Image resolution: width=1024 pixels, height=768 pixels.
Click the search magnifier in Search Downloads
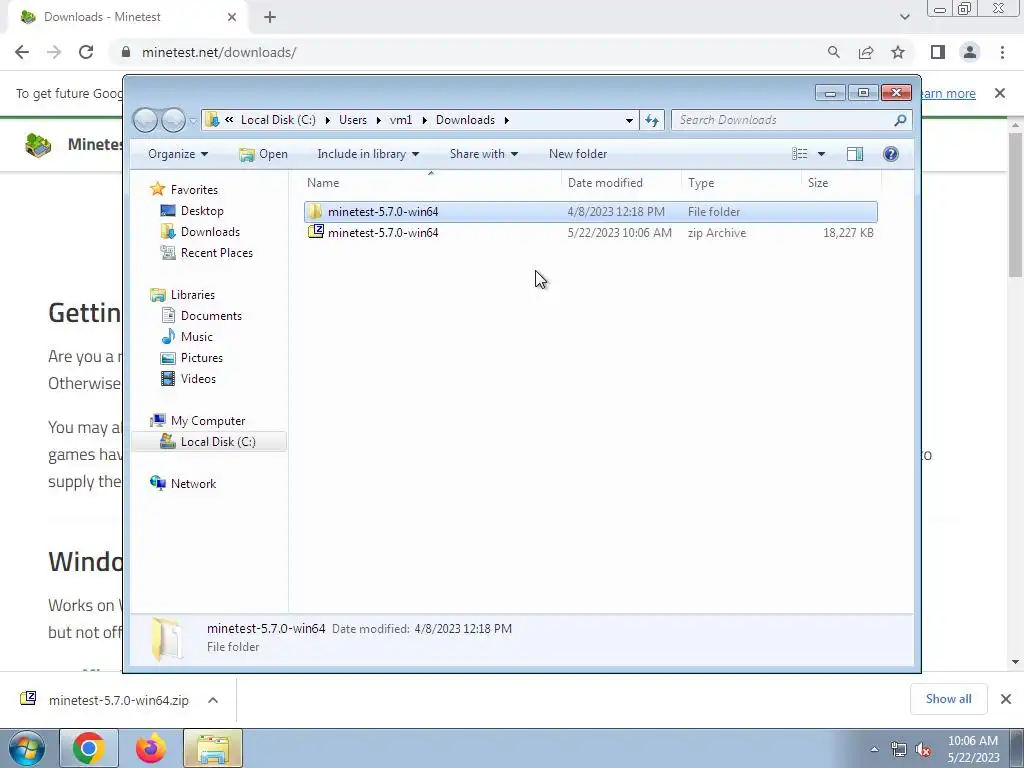900,120
